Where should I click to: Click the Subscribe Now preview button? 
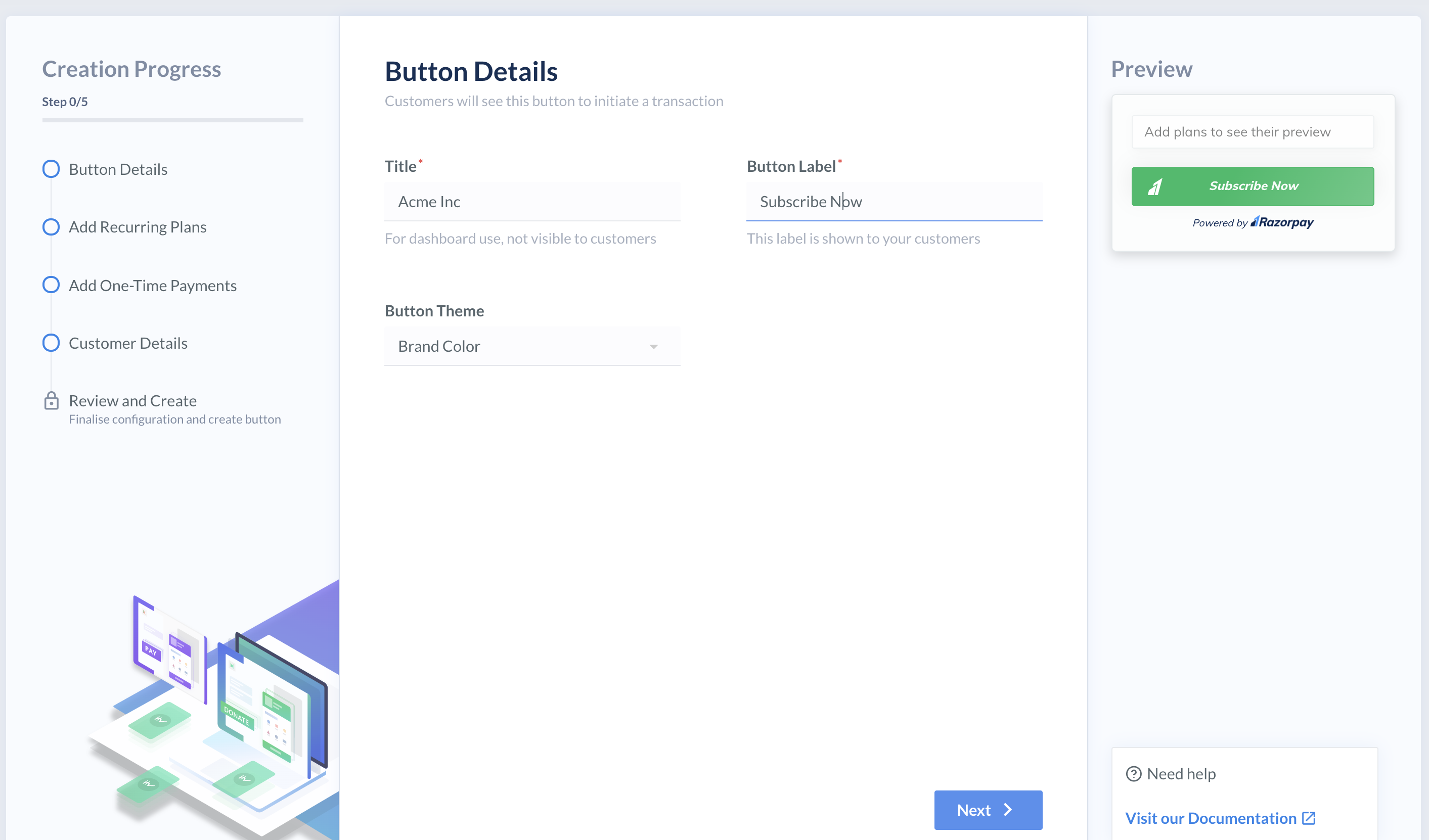[x=1253, y=186]
